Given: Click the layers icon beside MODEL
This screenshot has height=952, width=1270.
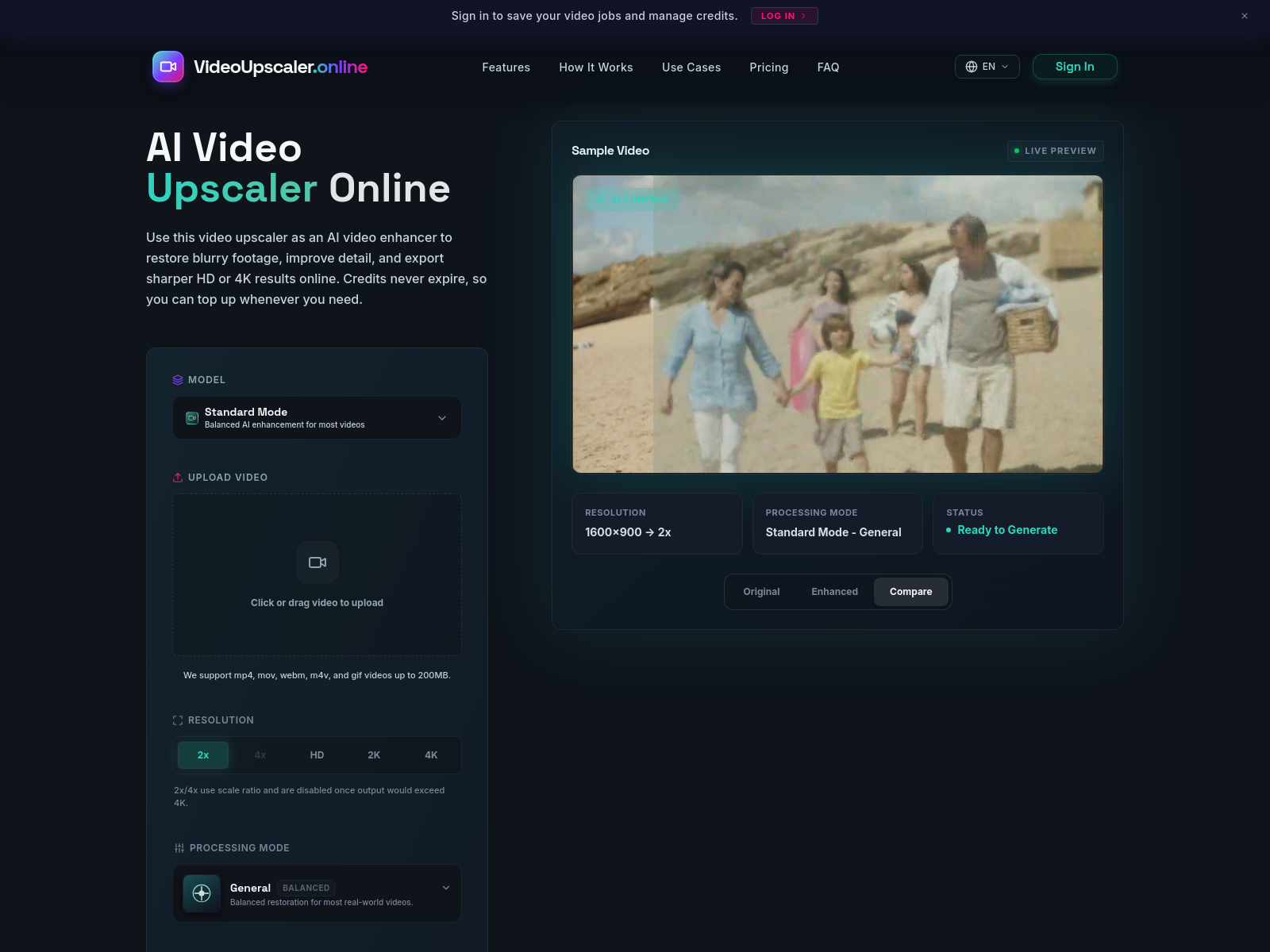Looking at the screenshot, I should coord(178,380).
